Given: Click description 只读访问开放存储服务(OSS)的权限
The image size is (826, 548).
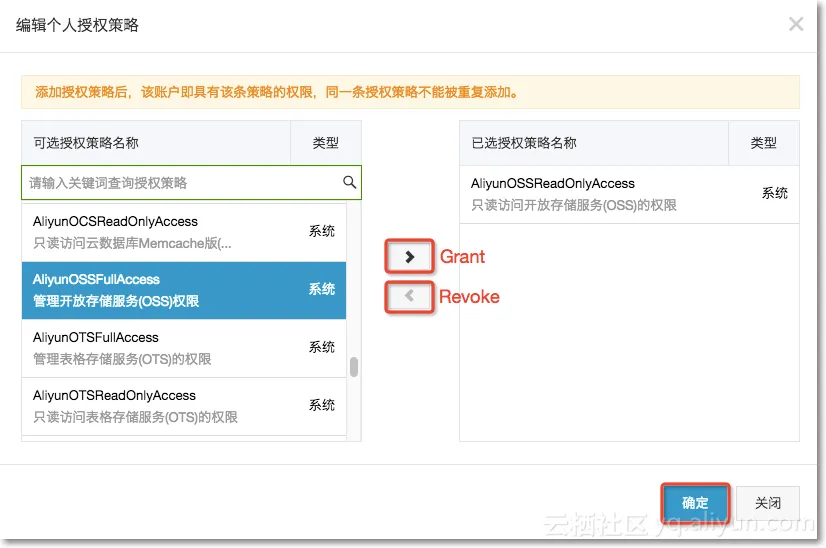Looking at the screenshot, I should point(574,205).
